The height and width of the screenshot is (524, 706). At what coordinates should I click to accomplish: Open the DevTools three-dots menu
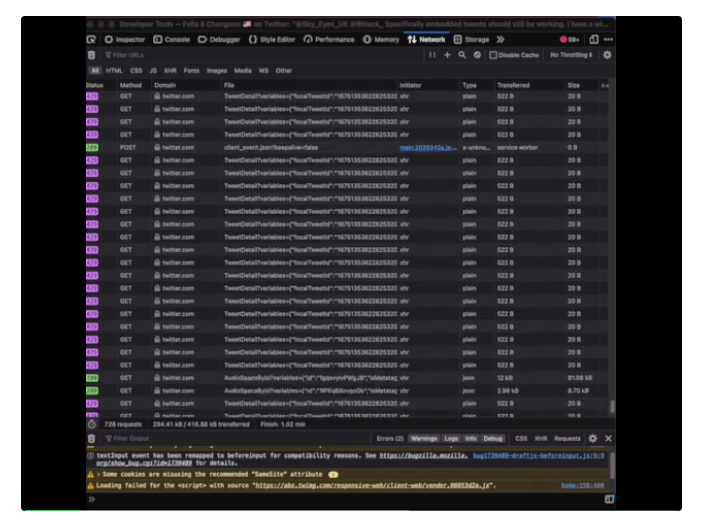[x=608, y=40]
